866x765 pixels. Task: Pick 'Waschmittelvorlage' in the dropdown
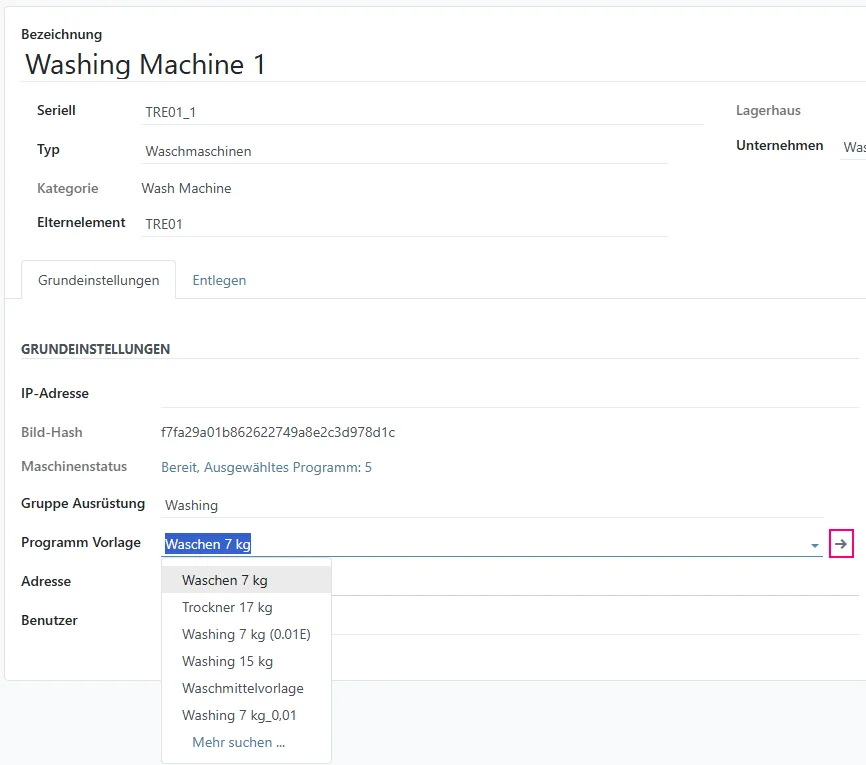243,688
